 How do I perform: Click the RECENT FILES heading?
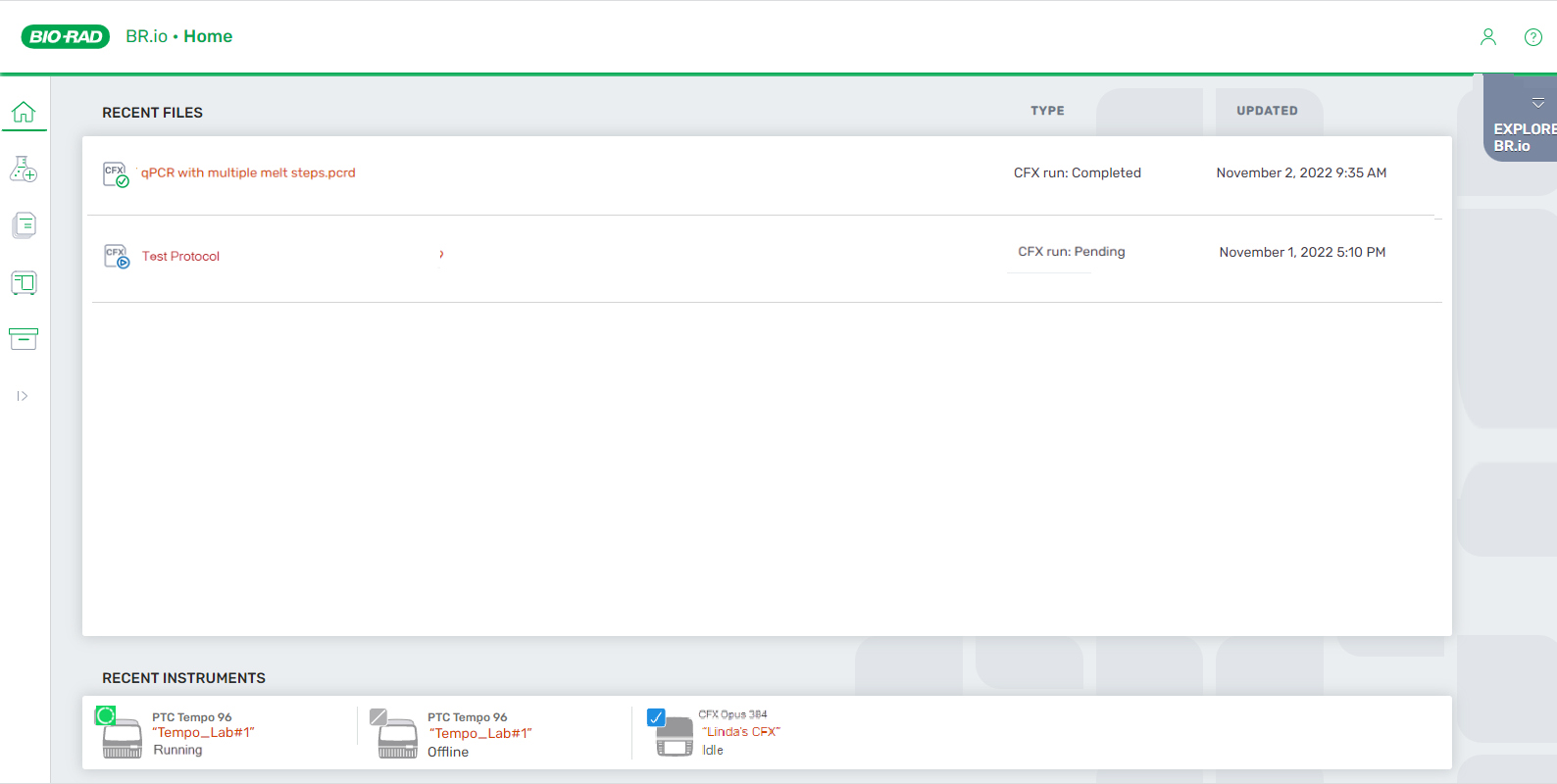click(152, 113)
